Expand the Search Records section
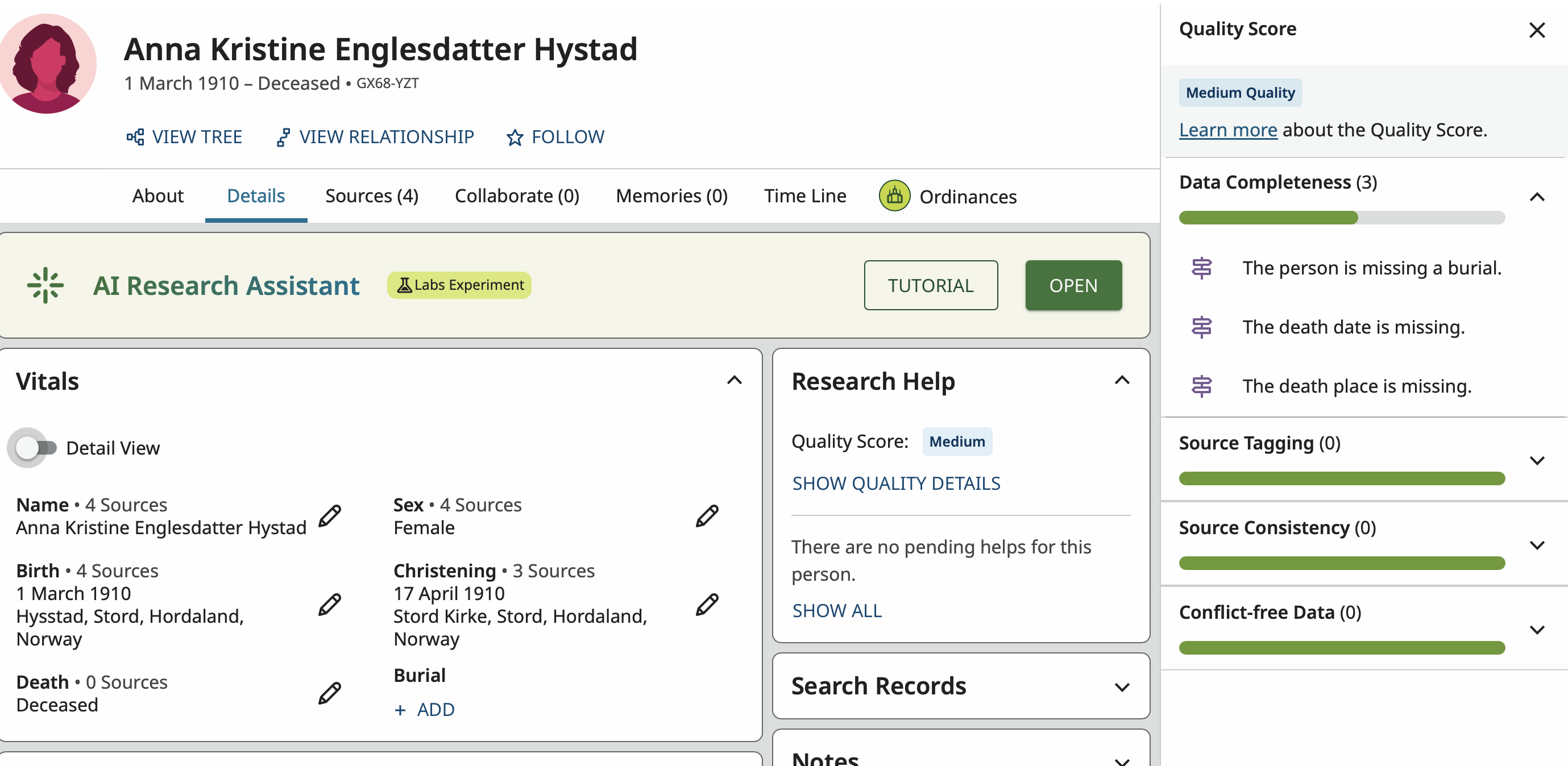Viewport: 1568px width, 766px height. coord(1121,687)
